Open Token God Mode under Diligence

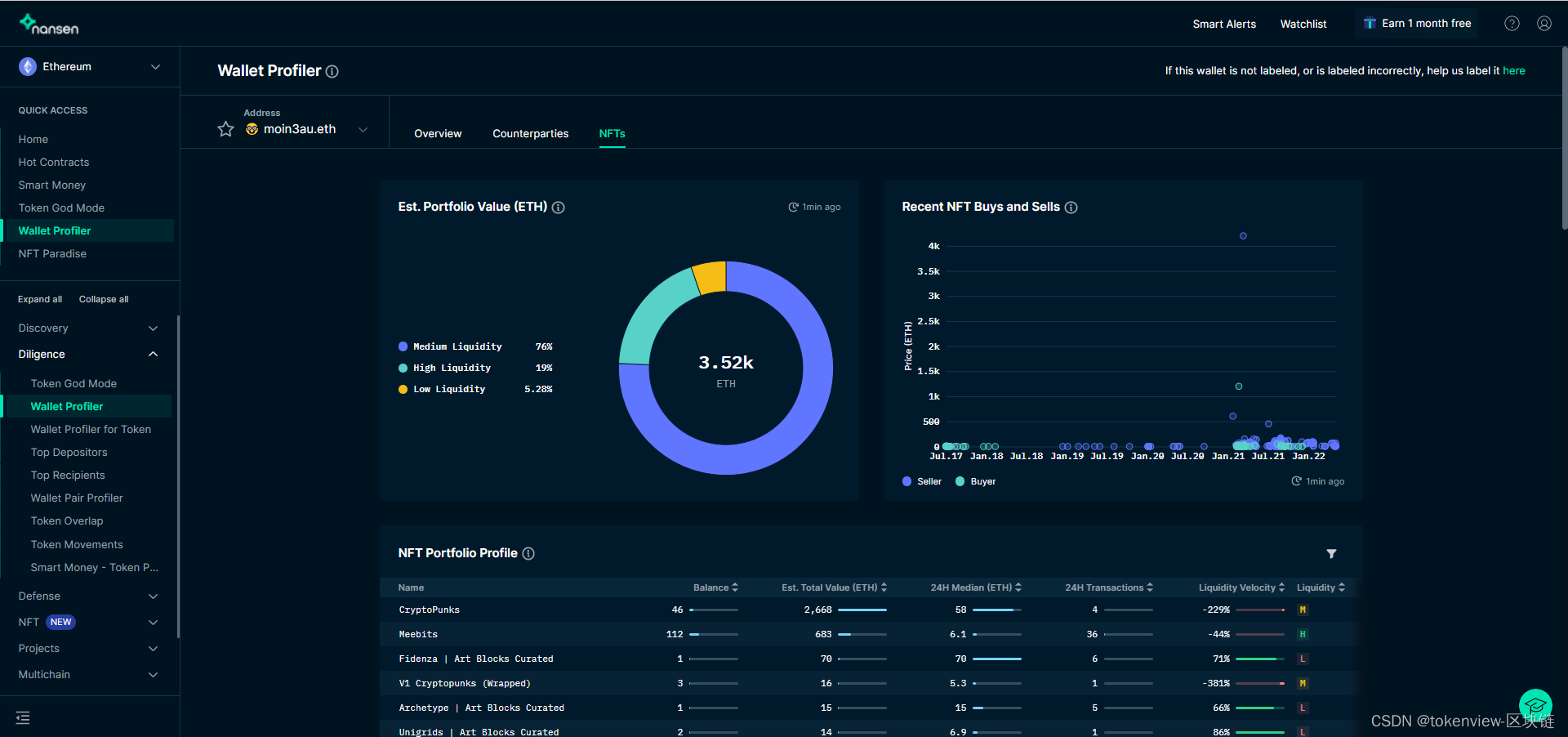[x=73, y=384]
